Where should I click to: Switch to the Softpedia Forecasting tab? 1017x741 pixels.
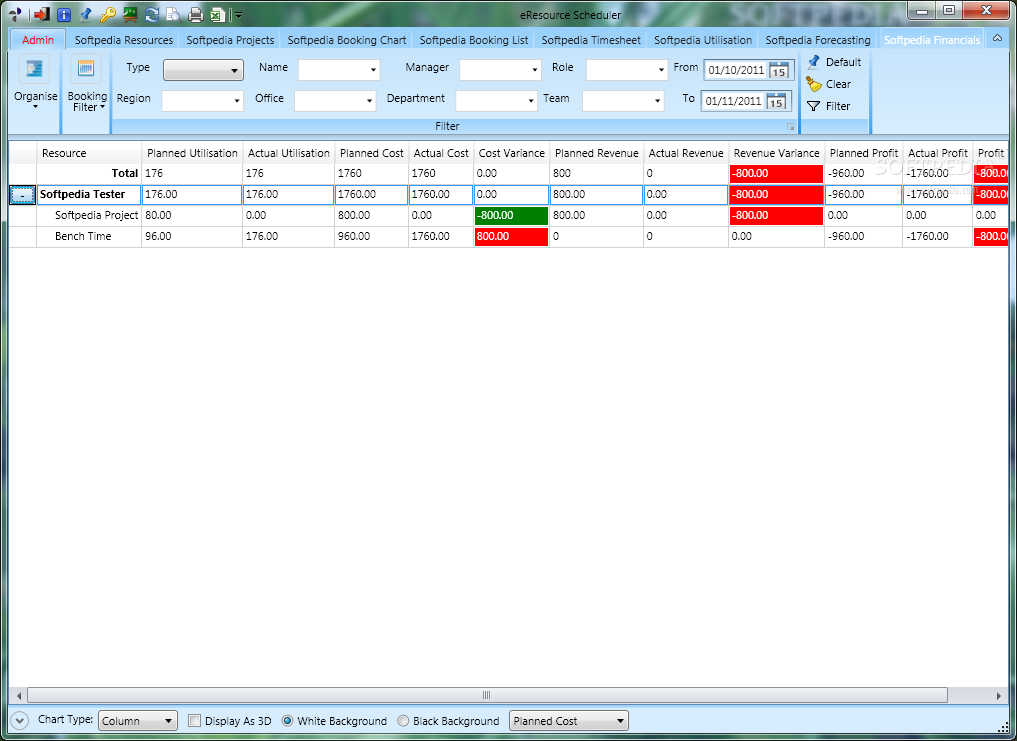(818, 40)
